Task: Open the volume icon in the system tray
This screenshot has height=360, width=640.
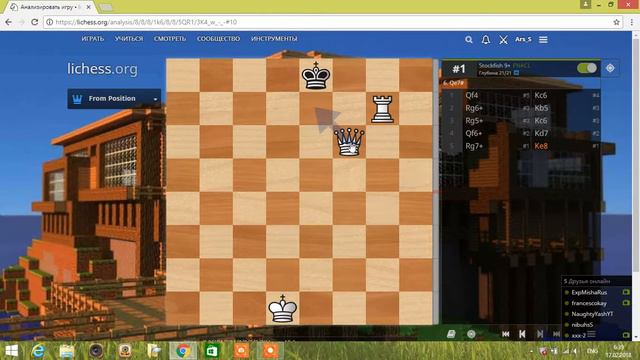Action: 575,351
